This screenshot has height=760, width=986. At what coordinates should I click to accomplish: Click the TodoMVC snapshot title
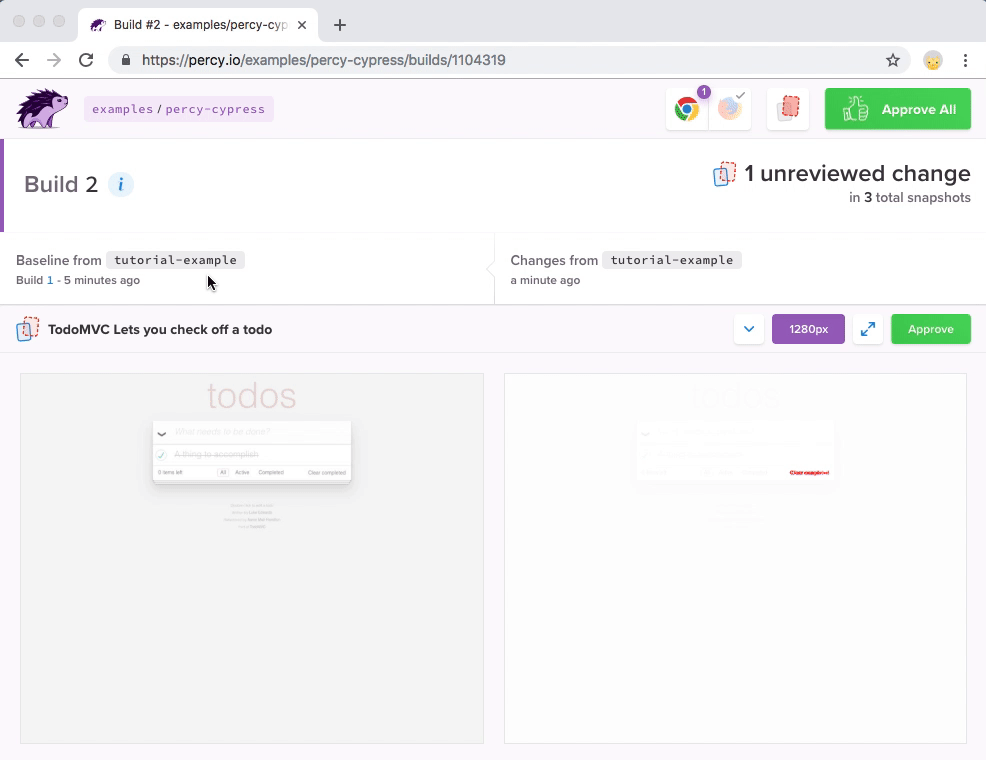tap(160, 329)
